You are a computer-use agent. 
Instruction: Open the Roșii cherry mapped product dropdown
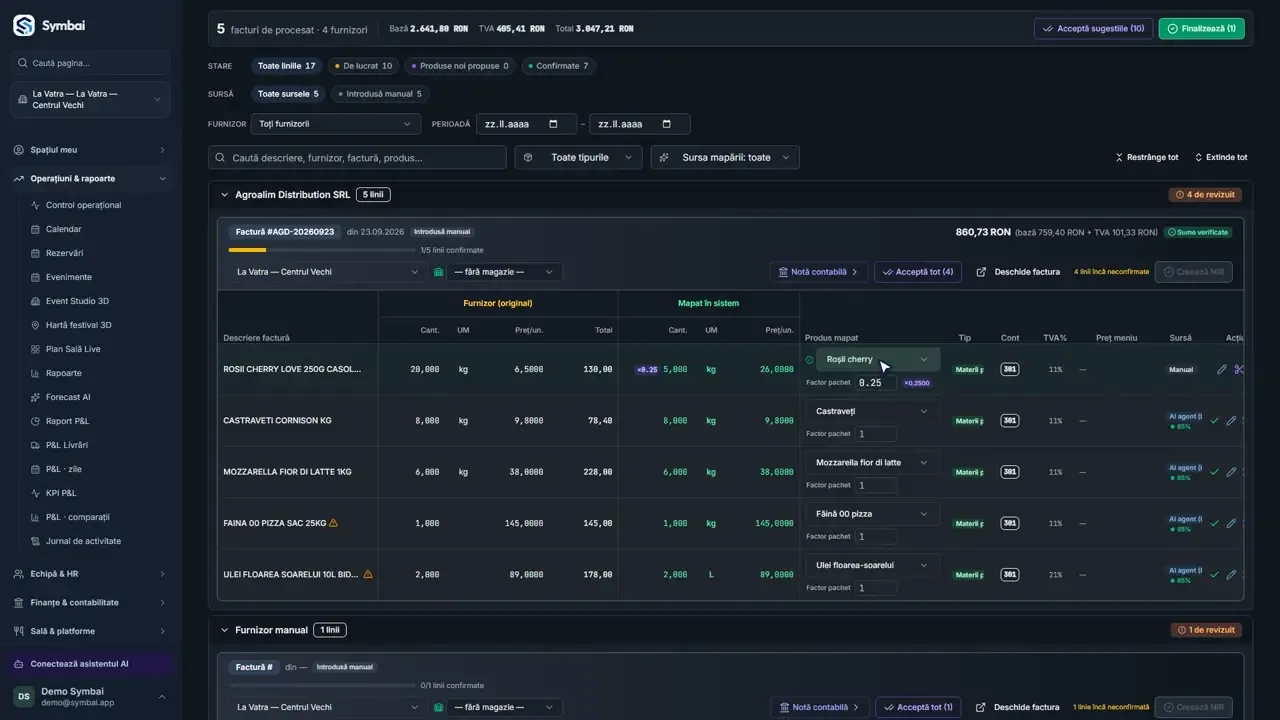pos(878,359)
